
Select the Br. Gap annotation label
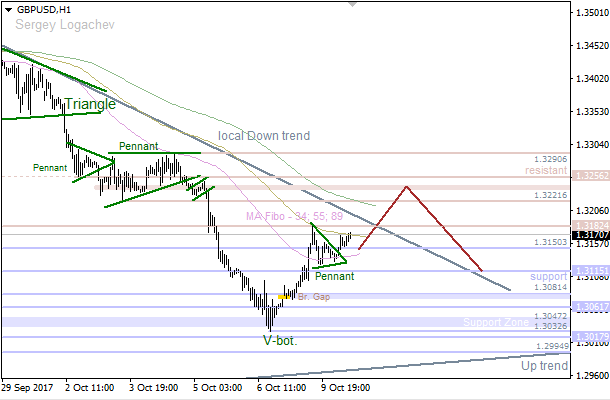(313, 297)
